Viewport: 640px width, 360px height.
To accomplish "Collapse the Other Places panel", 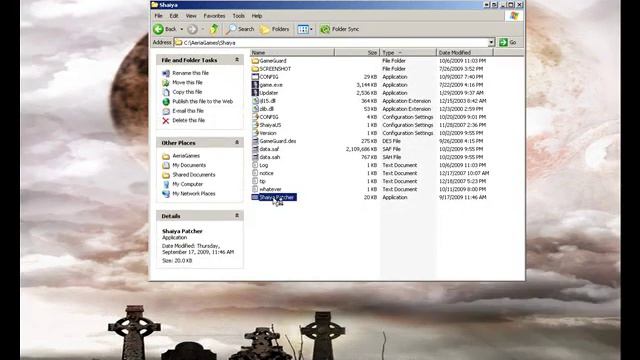I will (237, 142).
